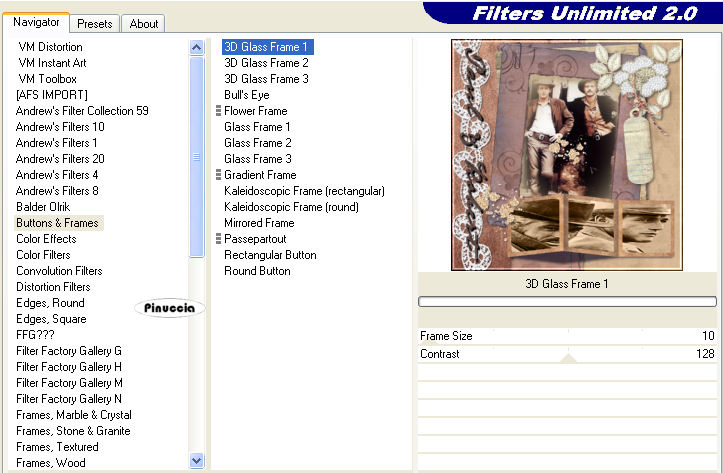Screen dimensions: 723x473
Task: Select FFG??? category
Action: point(35,335)
